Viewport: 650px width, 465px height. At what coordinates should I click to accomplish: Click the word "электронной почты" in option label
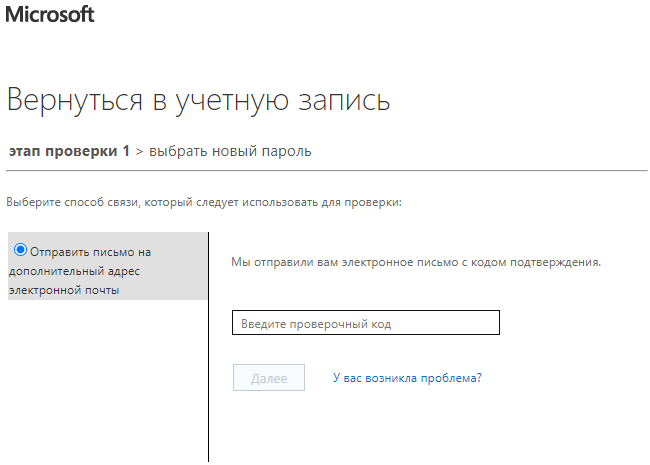[x=63, y=290]
